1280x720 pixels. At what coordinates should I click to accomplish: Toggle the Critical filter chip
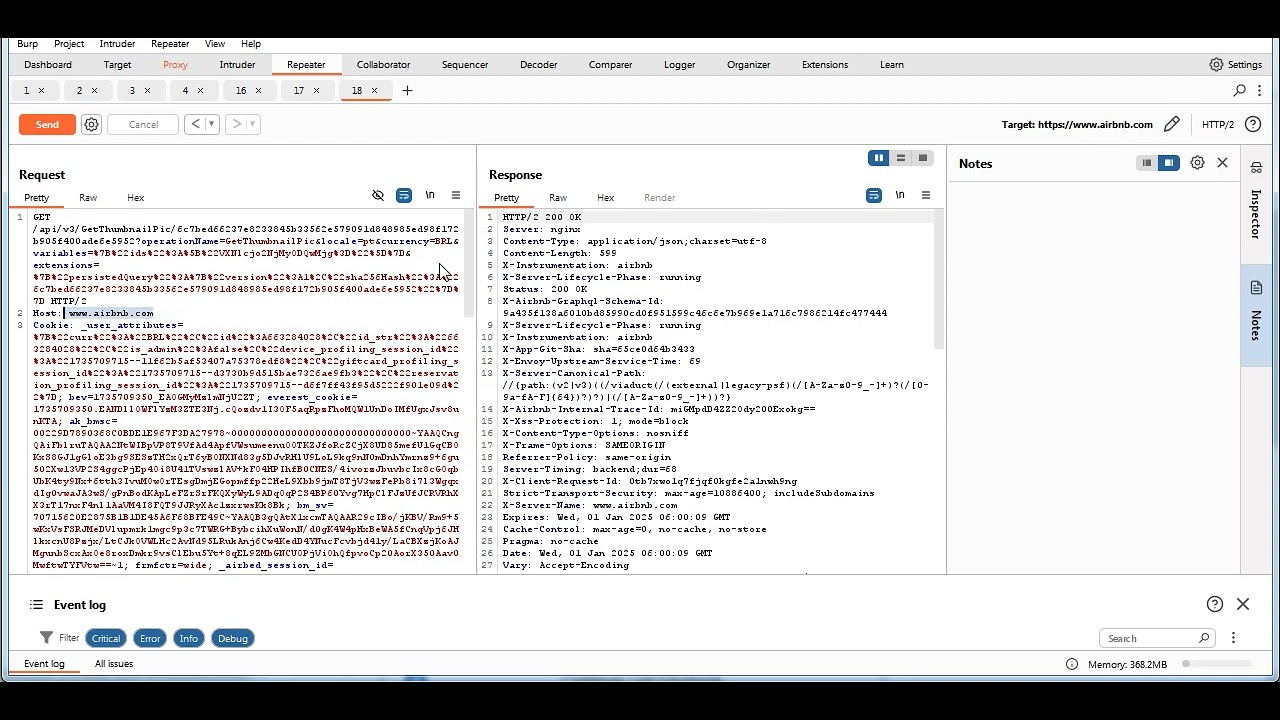(x=106, y=638)
